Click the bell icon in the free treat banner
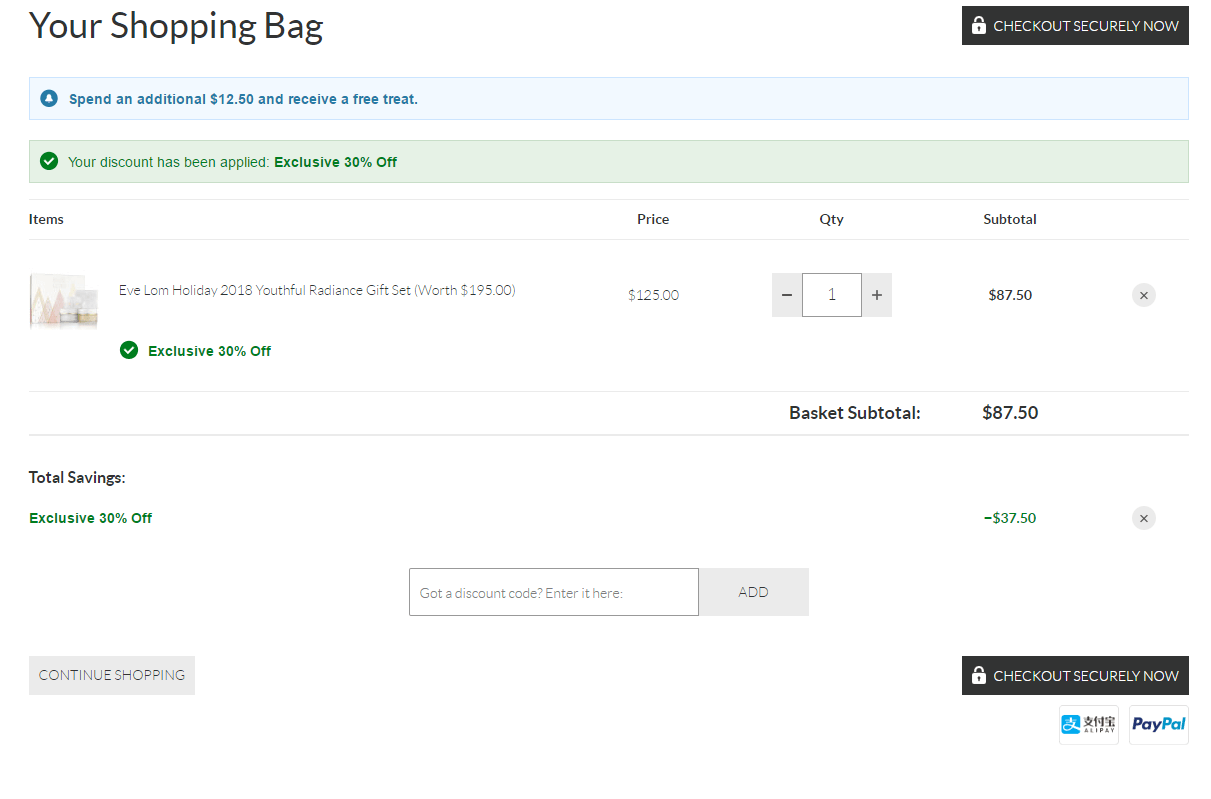Viewport: 1211px width, 799px height. pos(49,99)
